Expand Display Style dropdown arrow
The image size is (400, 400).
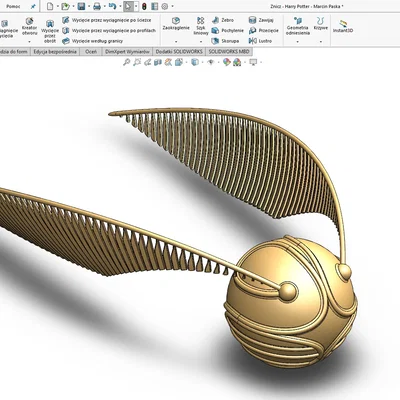(x=202, y=62)
